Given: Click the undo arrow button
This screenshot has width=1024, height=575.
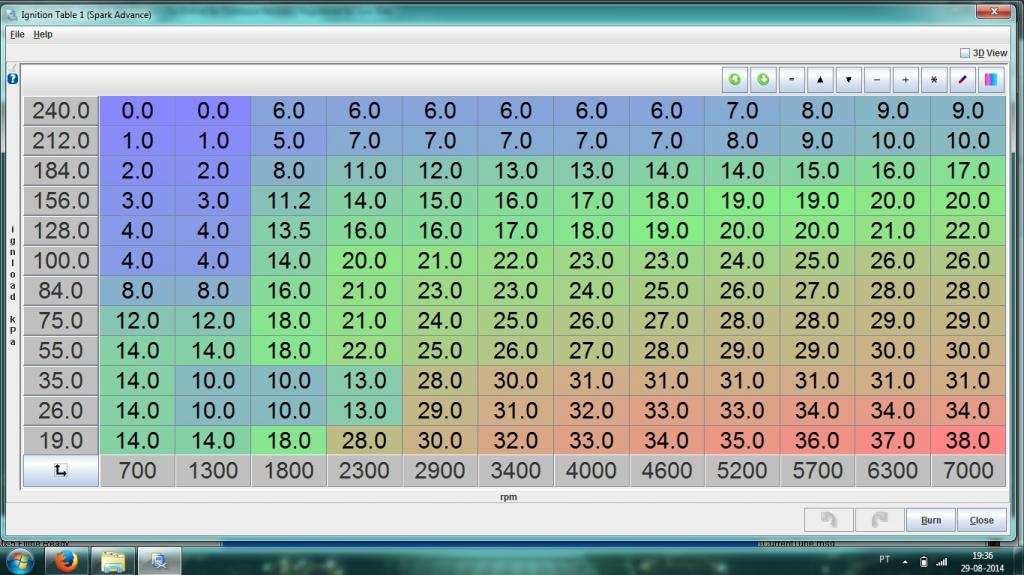Looking at the screenshot, I should tap(829, 520).
